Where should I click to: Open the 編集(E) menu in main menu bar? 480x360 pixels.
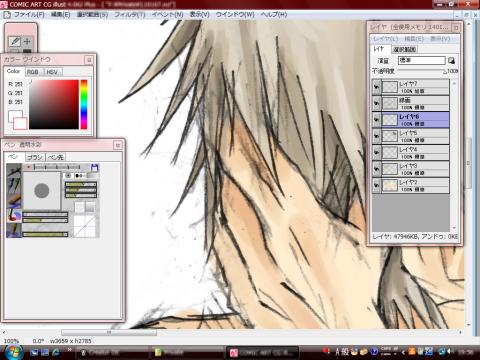60,15
